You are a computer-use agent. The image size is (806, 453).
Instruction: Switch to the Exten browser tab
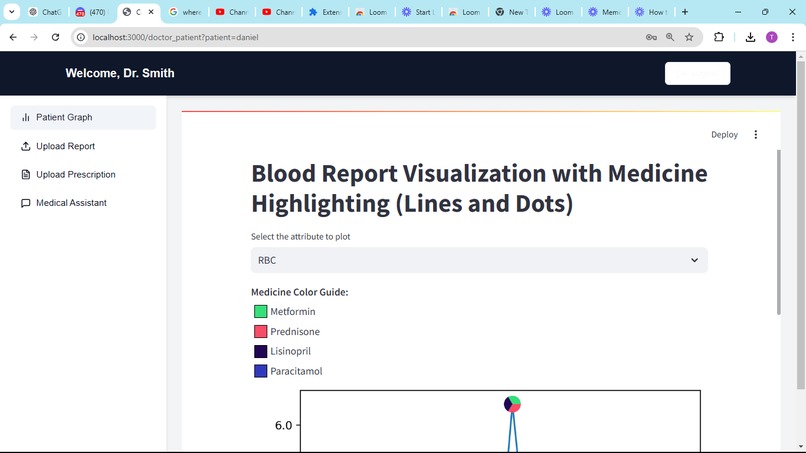click(x=325, y=12)
